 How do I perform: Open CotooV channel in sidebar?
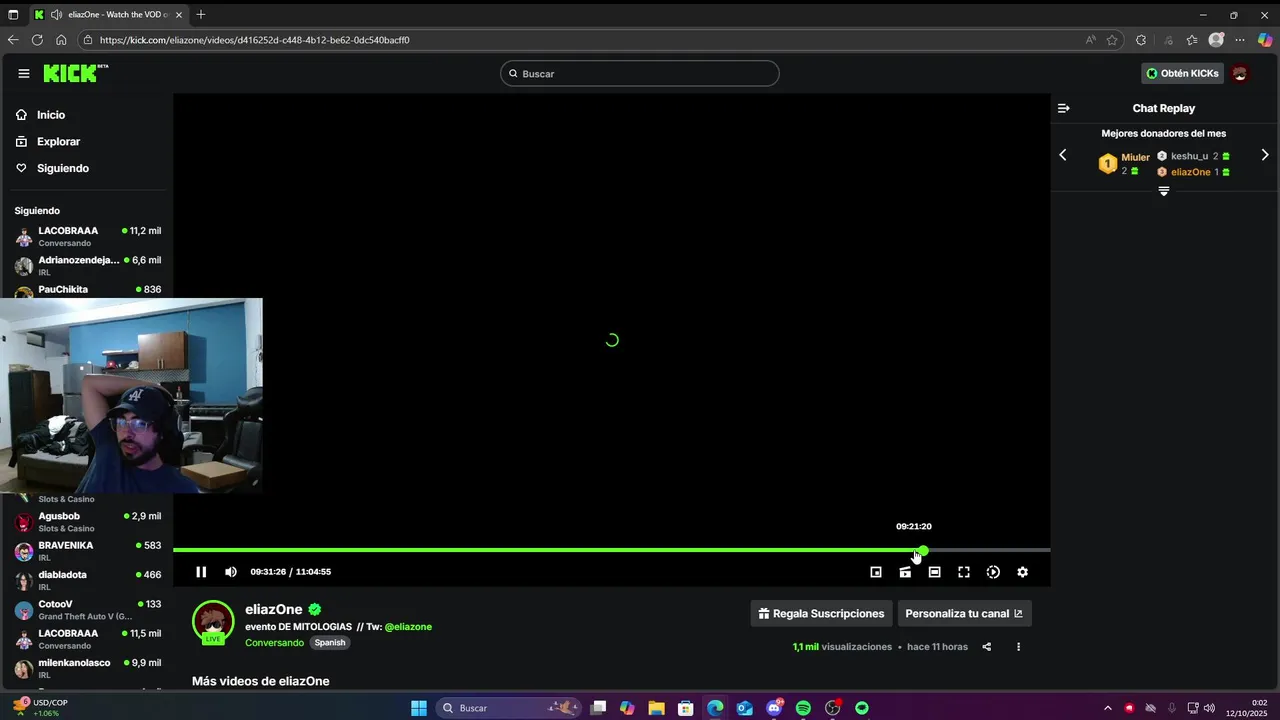click(86, 610)
